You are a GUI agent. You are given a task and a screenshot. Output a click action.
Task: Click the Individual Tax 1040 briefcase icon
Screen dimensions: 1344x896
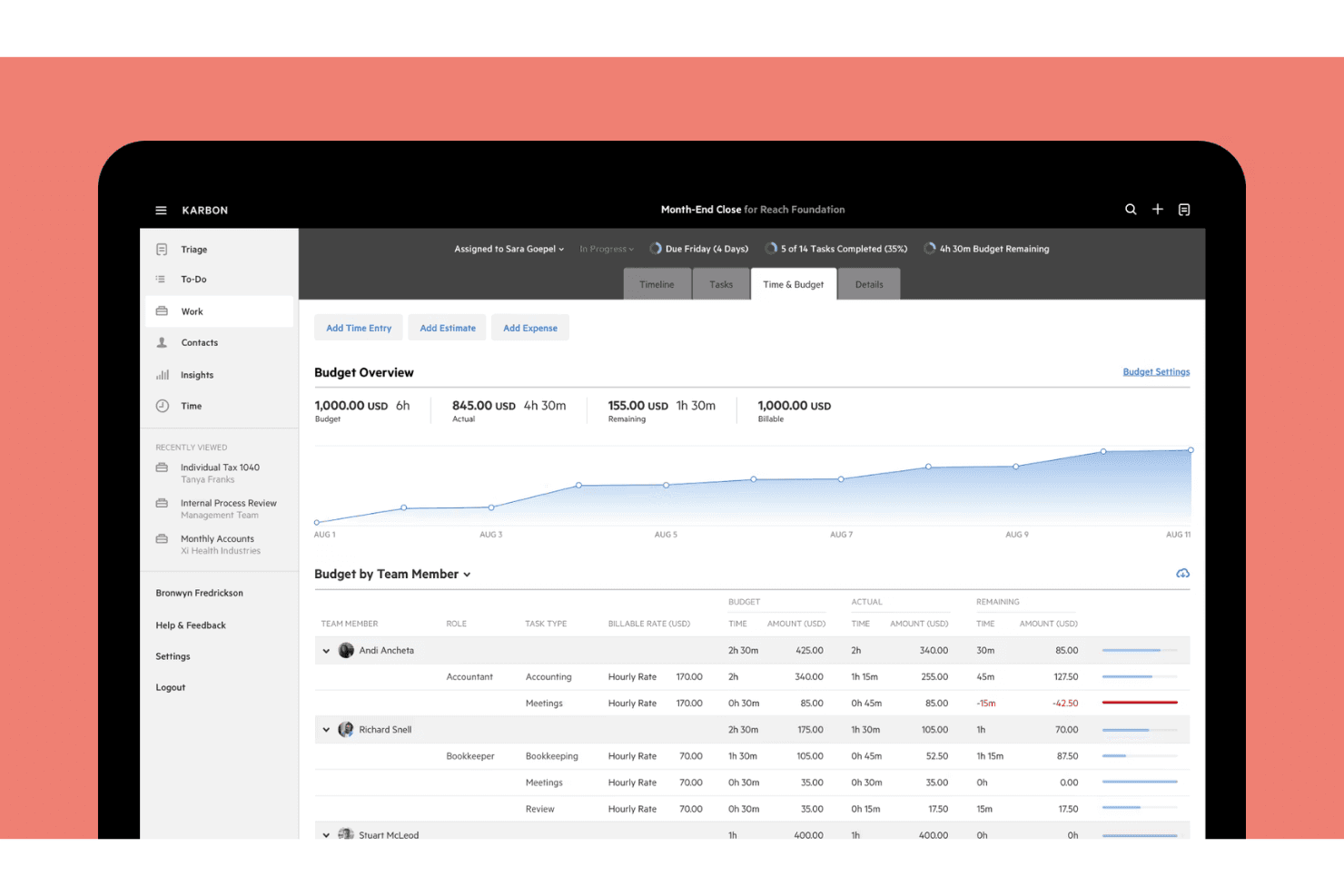(162, 468)
